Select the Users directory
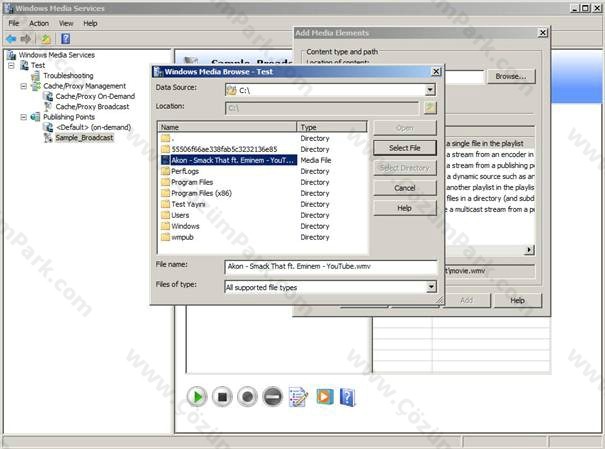The width and height of the screenshot is (605, 449). (x=175, y=215)
